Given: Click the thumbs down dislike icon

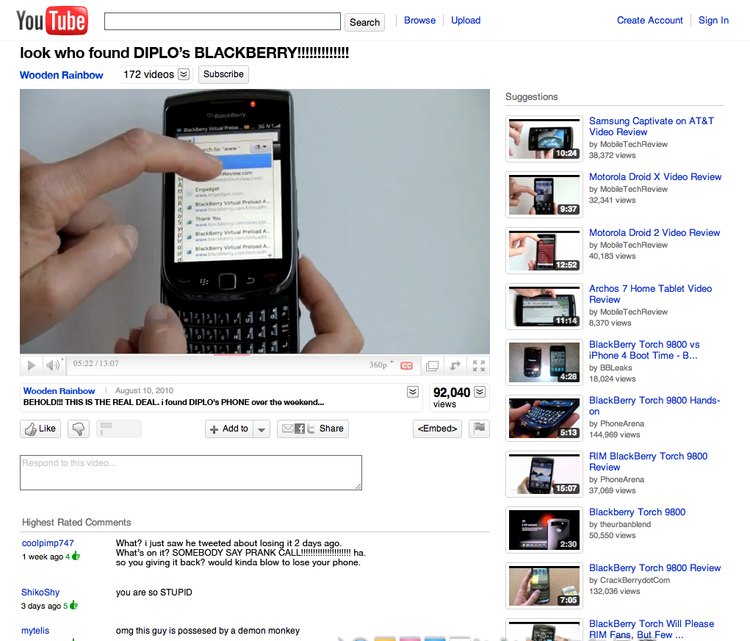Looking at the screenshot, I should pyautogui.click(x=78, y=429).
